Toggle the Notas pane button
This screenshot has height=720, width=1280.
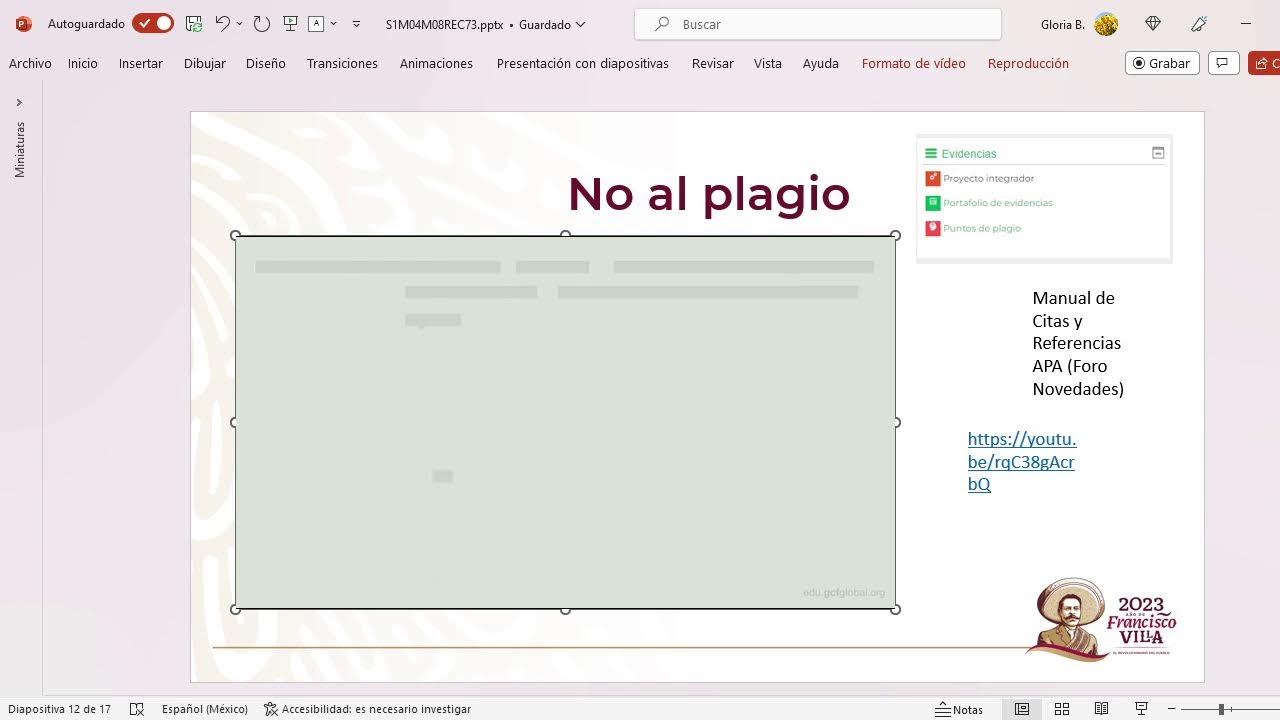959,709
